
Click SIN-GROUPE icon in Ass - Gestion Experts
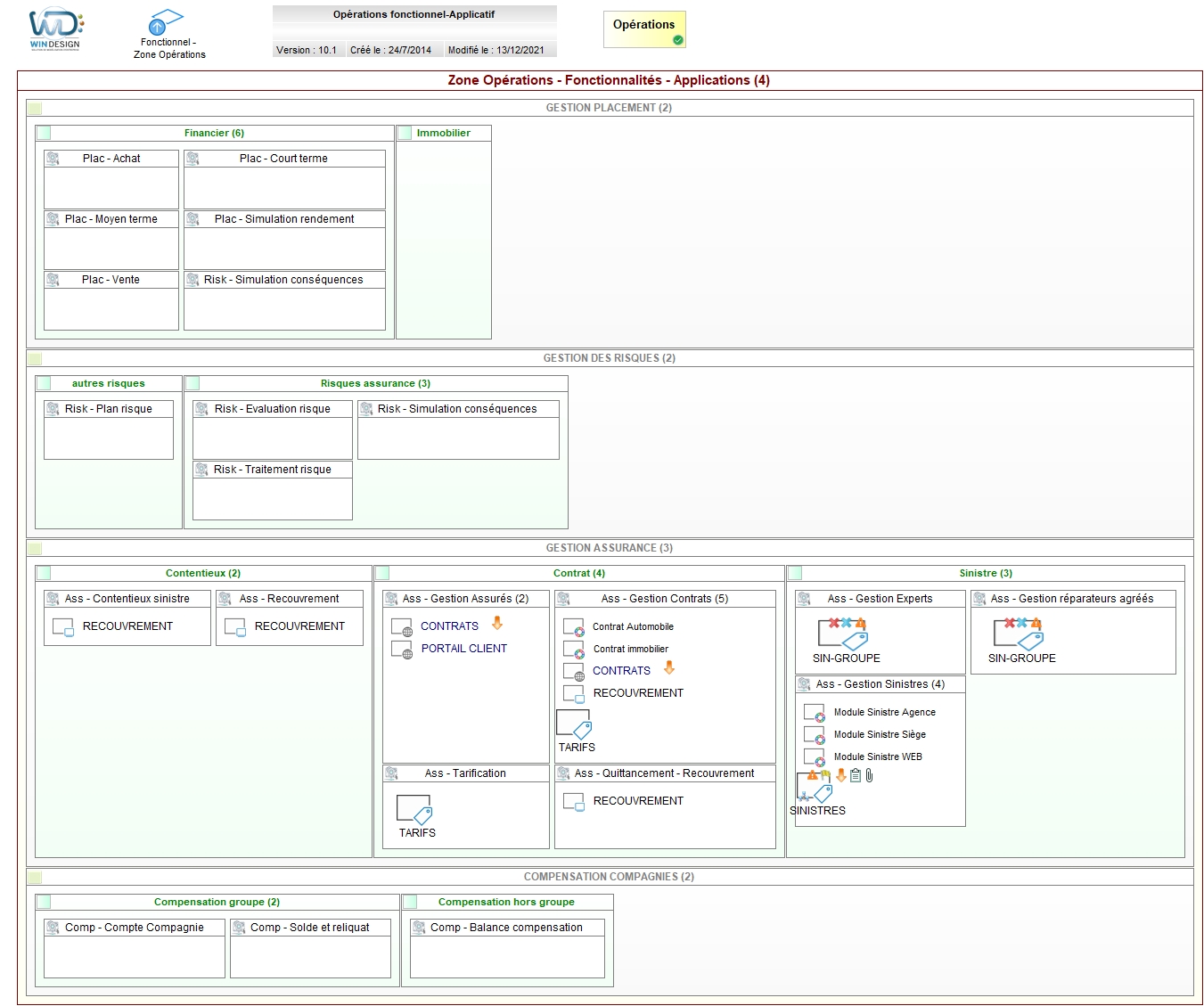pyautogui.click(x=843, y=634)
